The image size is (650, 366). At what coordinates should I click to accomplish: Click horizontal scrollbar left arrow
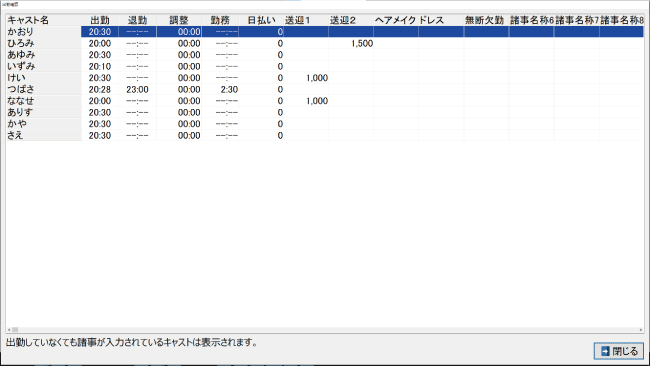pos(9,330)
